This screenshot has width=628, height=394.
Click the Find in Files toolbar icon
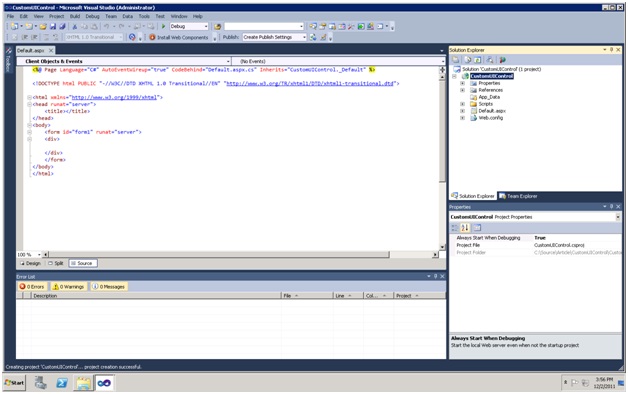pos(217,26)
